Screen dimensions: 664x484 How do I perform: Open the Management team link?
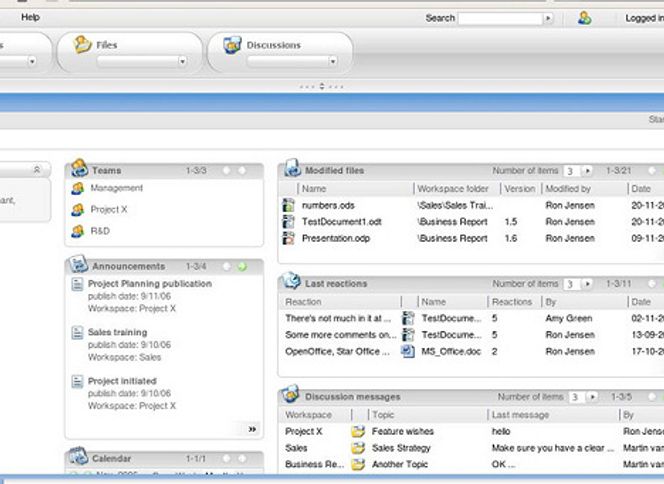(x=116, y=188)
